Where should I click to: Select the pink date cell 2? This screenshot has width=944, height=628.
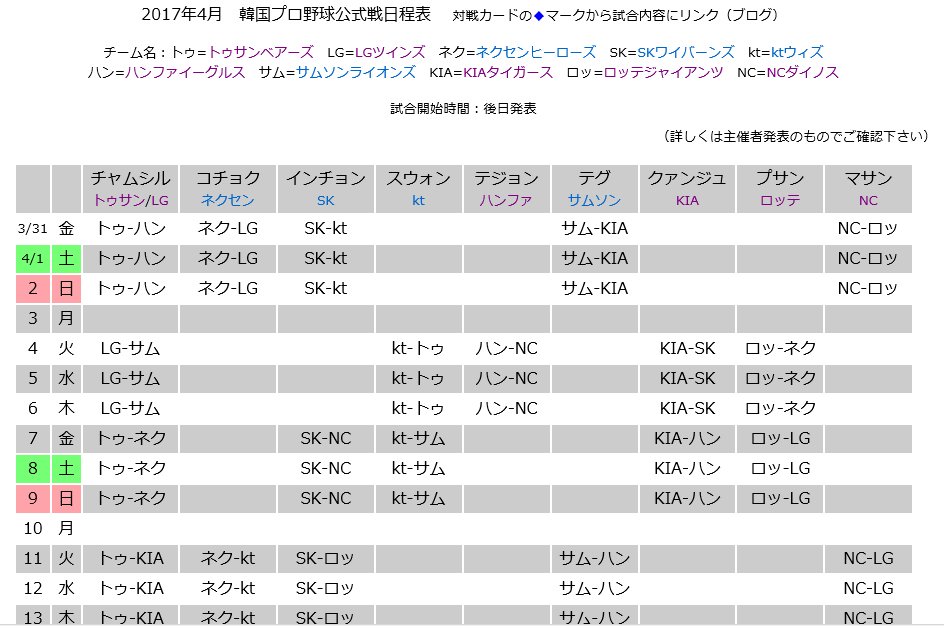33,288
